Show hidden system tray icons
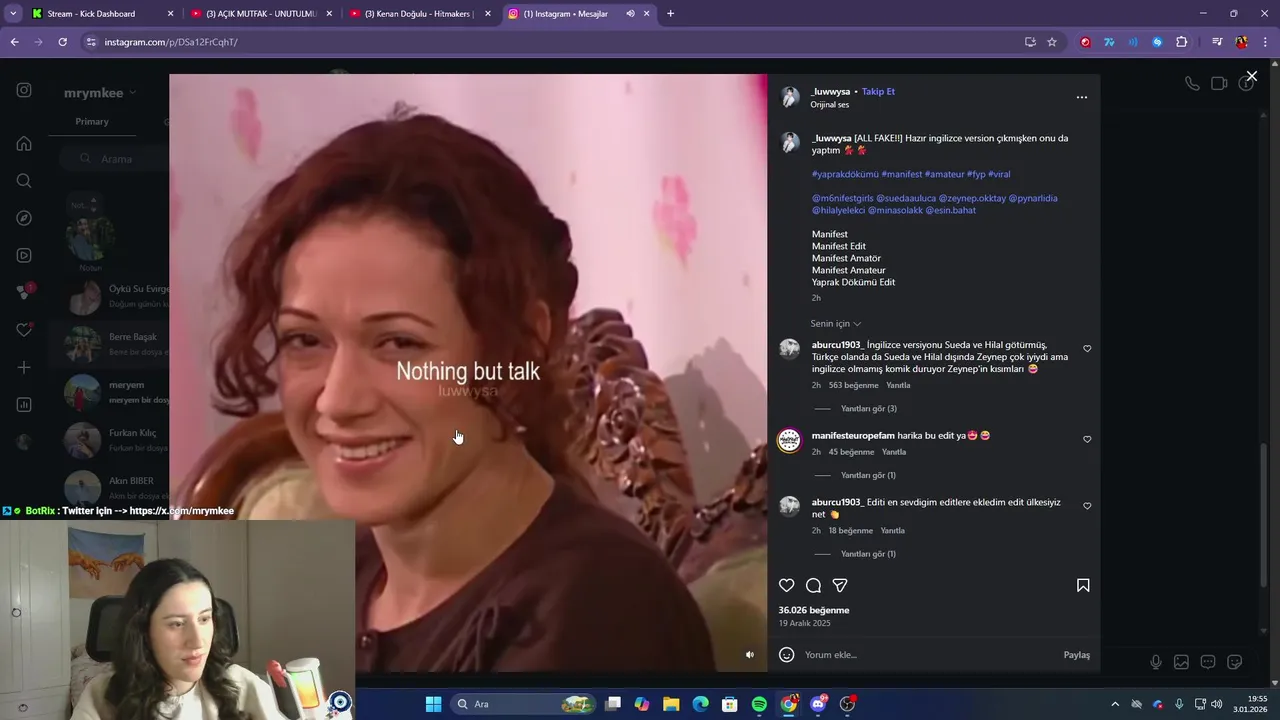This screenshot has height=720, width=1280. [1115, 704]
